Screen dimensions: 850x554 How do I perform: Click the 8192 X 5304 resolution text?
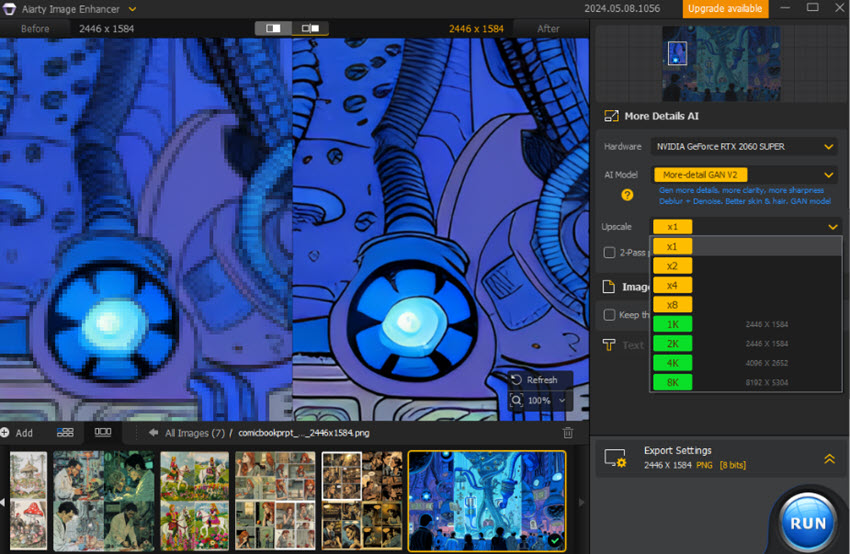coord(767,383)
